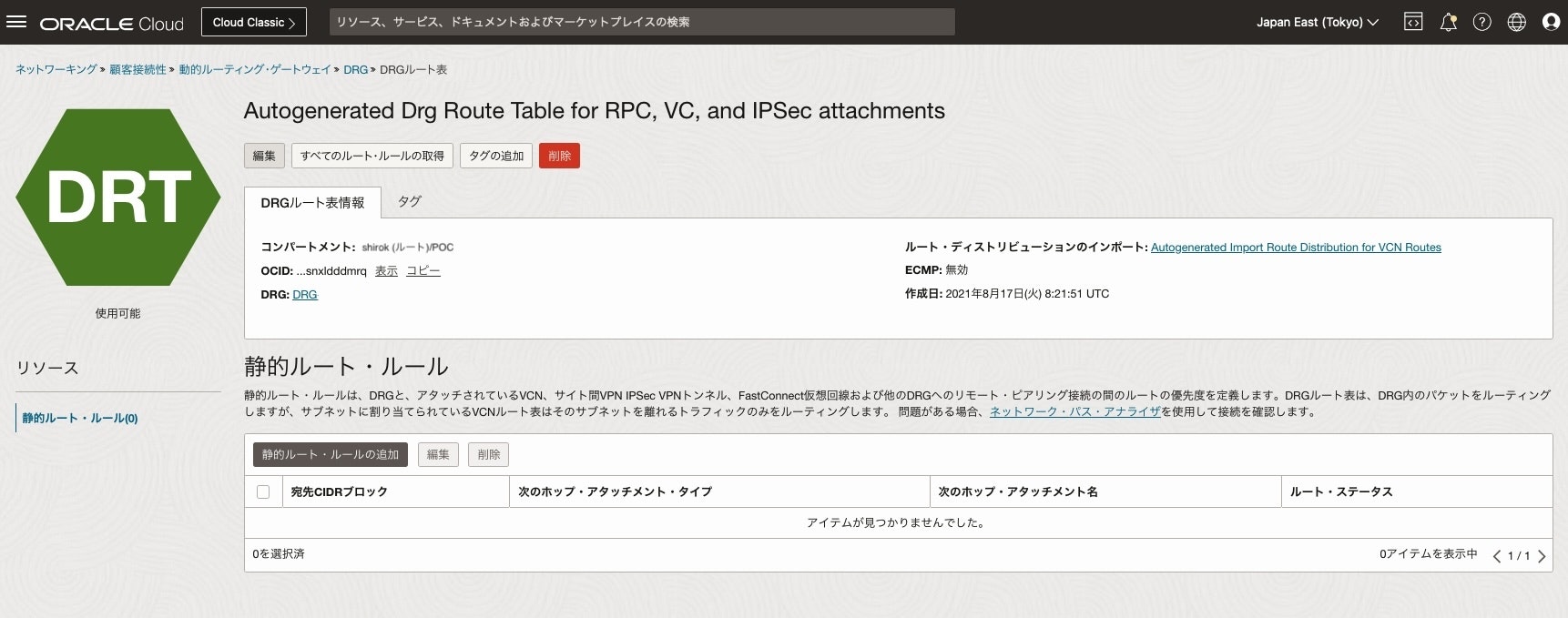
Task: Open the DRG link in route table info
Action: (305, 295)
